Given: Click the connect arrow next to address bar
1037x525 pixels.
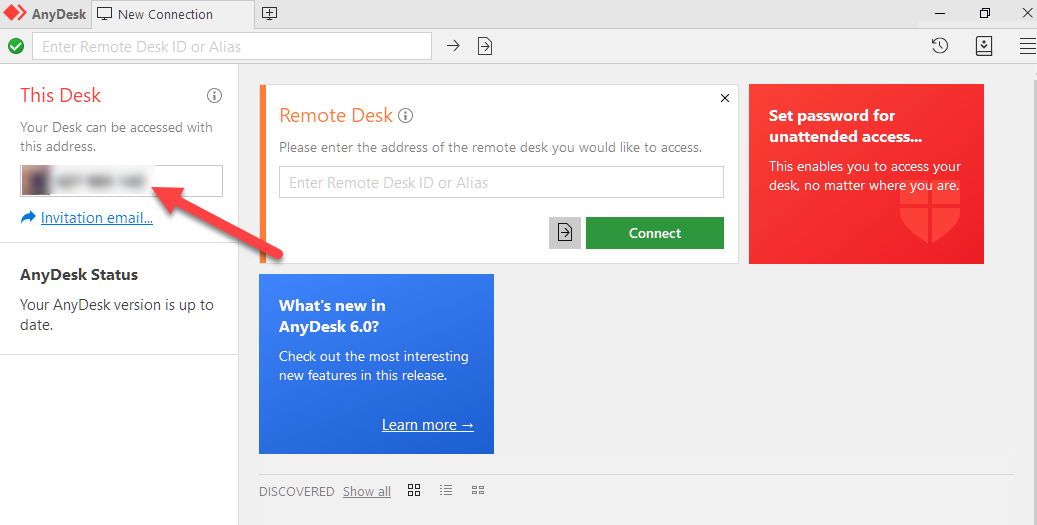Looking at the screenshot, I should [x=453, y=46].
